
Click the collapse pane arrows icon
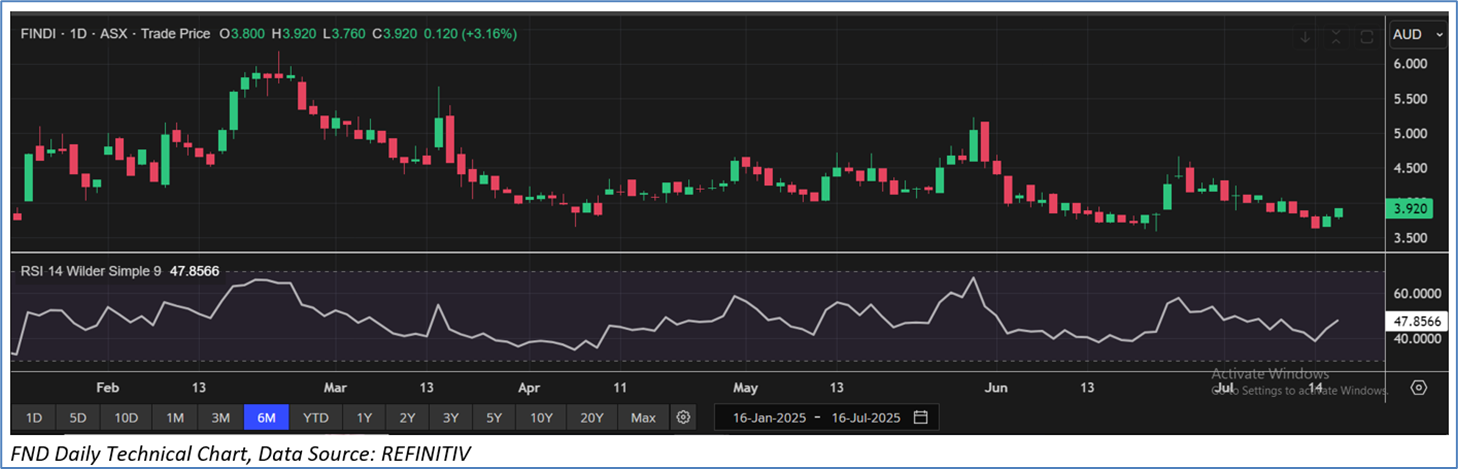(x=1336, y=37)
